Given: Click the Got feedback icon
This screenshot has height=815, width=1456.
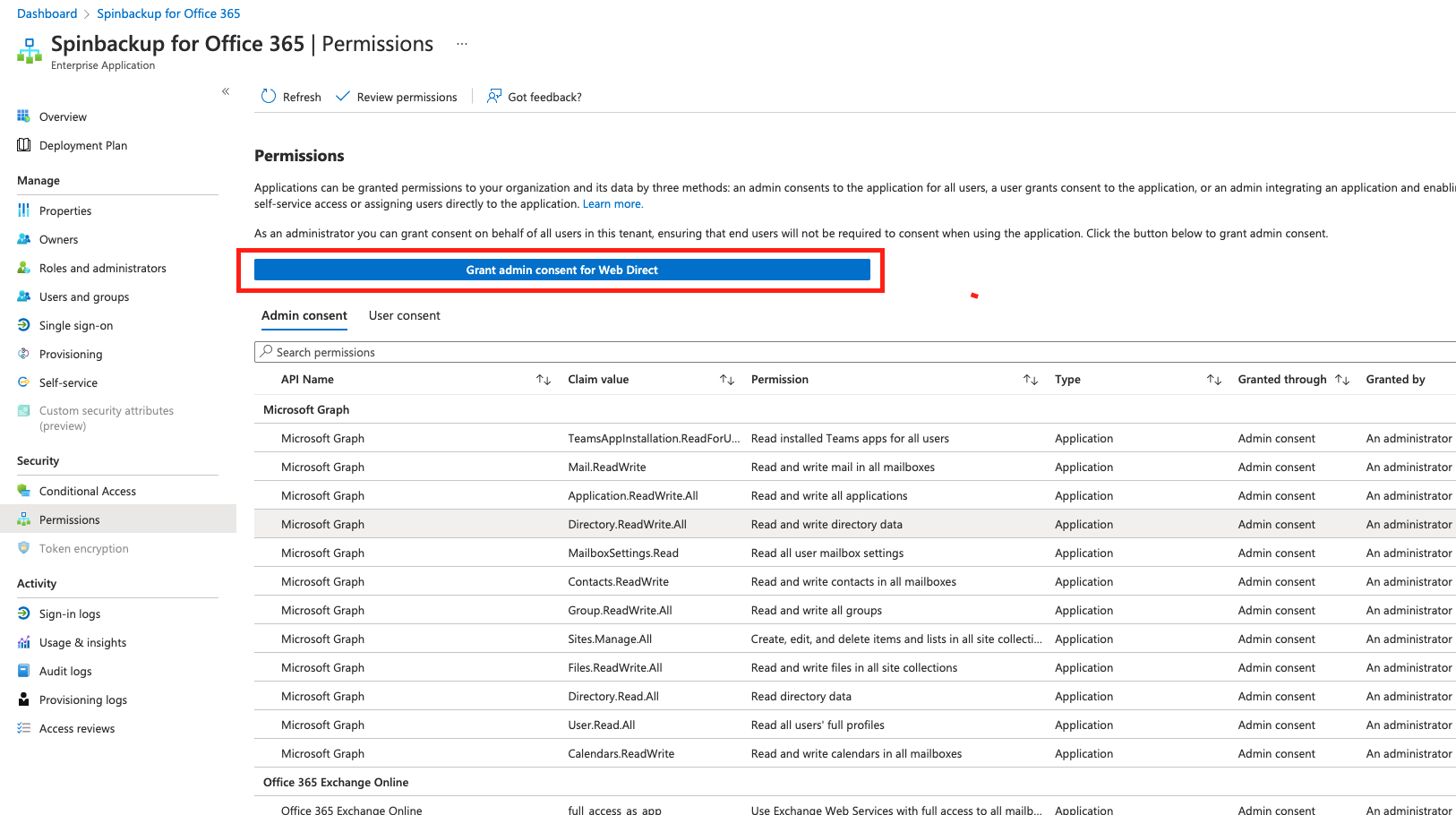Looking at the screenshot, I should 493,97.
